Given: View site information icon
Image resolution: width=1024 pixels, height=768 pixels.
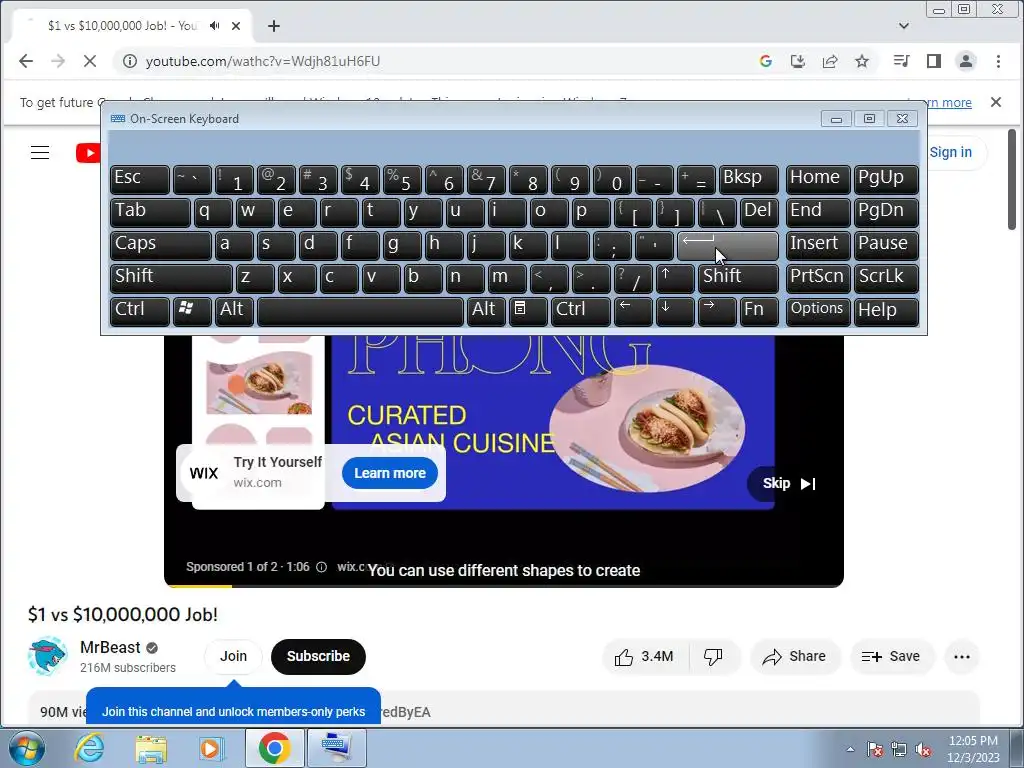Looking at the screenshot, I should click(x=130, y=61).
